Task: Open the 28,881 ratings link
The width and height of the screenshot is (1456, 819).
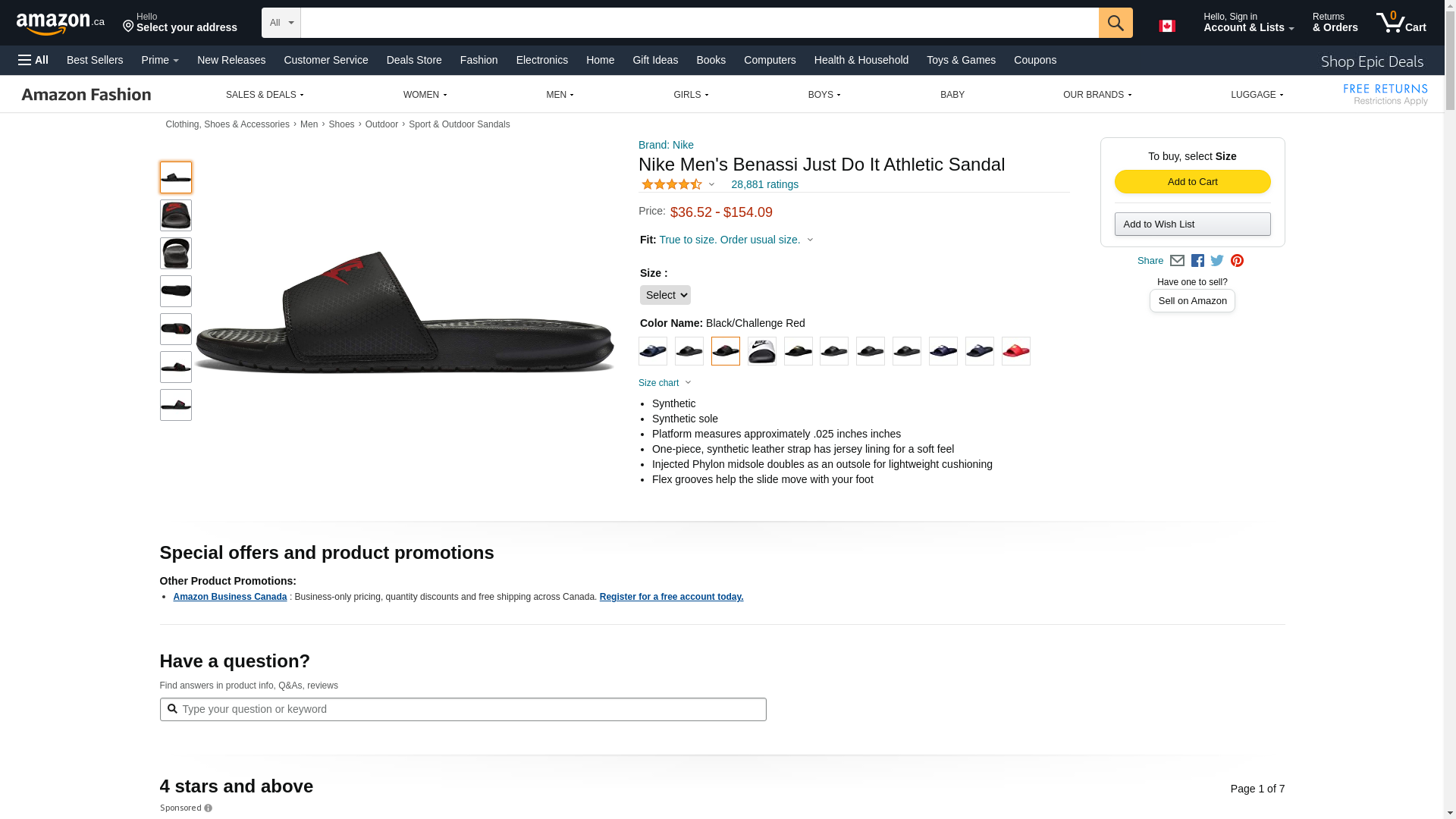Action: (x=764, y=184)
